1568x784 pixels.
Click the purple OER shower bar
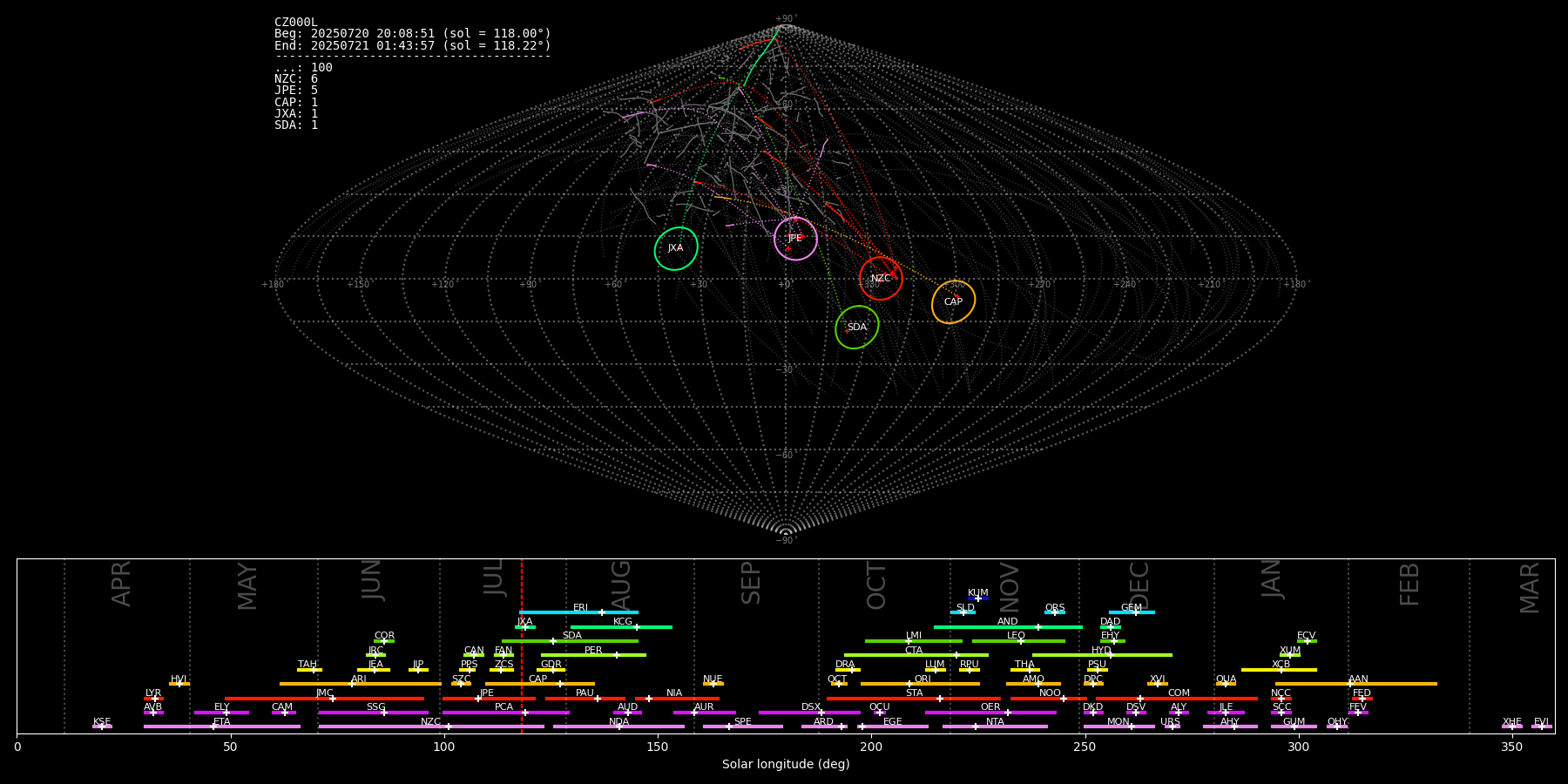tap(990, 713)
